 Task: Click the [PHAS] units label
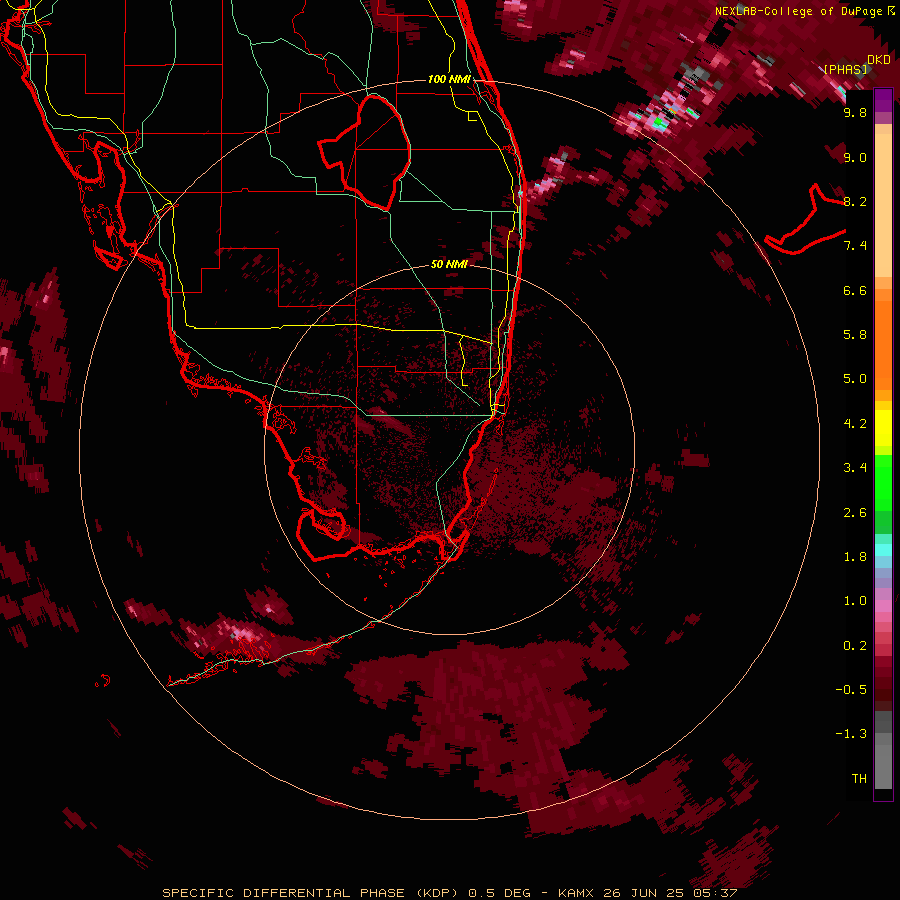(845, 70)
